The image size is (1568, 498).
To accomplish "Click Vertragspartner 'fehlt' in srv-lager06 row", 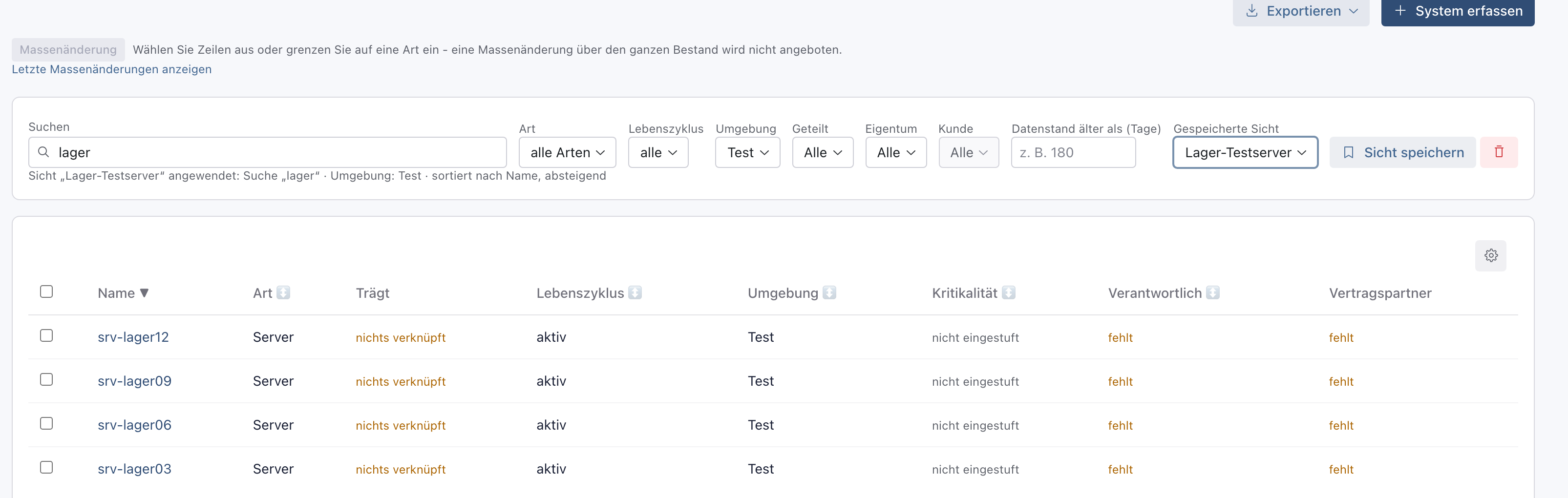I will (1341, 425).
